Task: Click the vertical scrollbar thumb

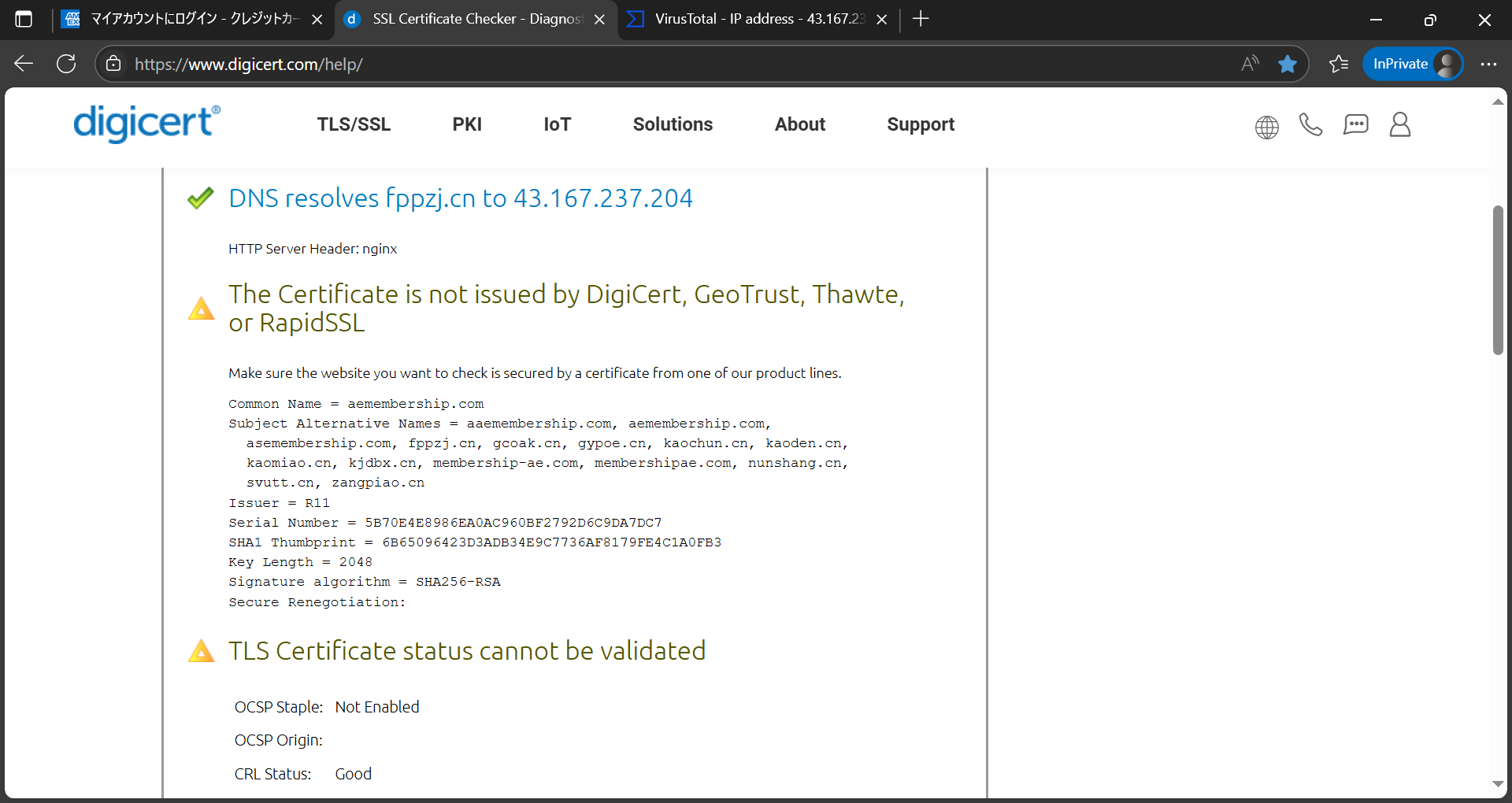Action: [x=1498, y=279]
